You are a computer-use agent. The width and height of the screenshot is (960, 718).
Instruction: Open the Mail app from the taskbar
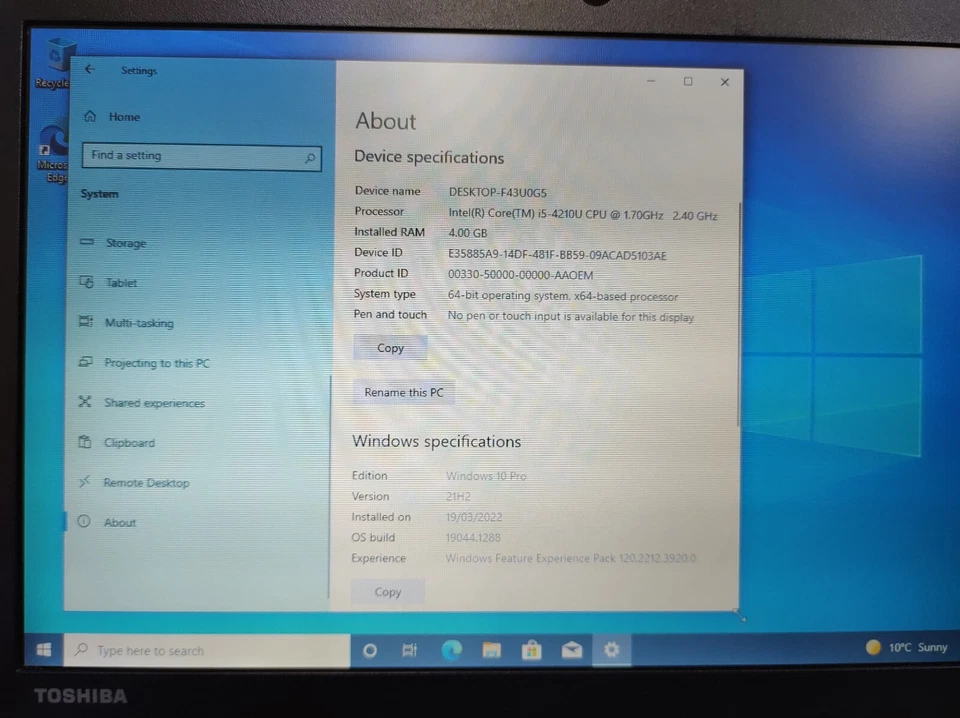pos(571,650)
